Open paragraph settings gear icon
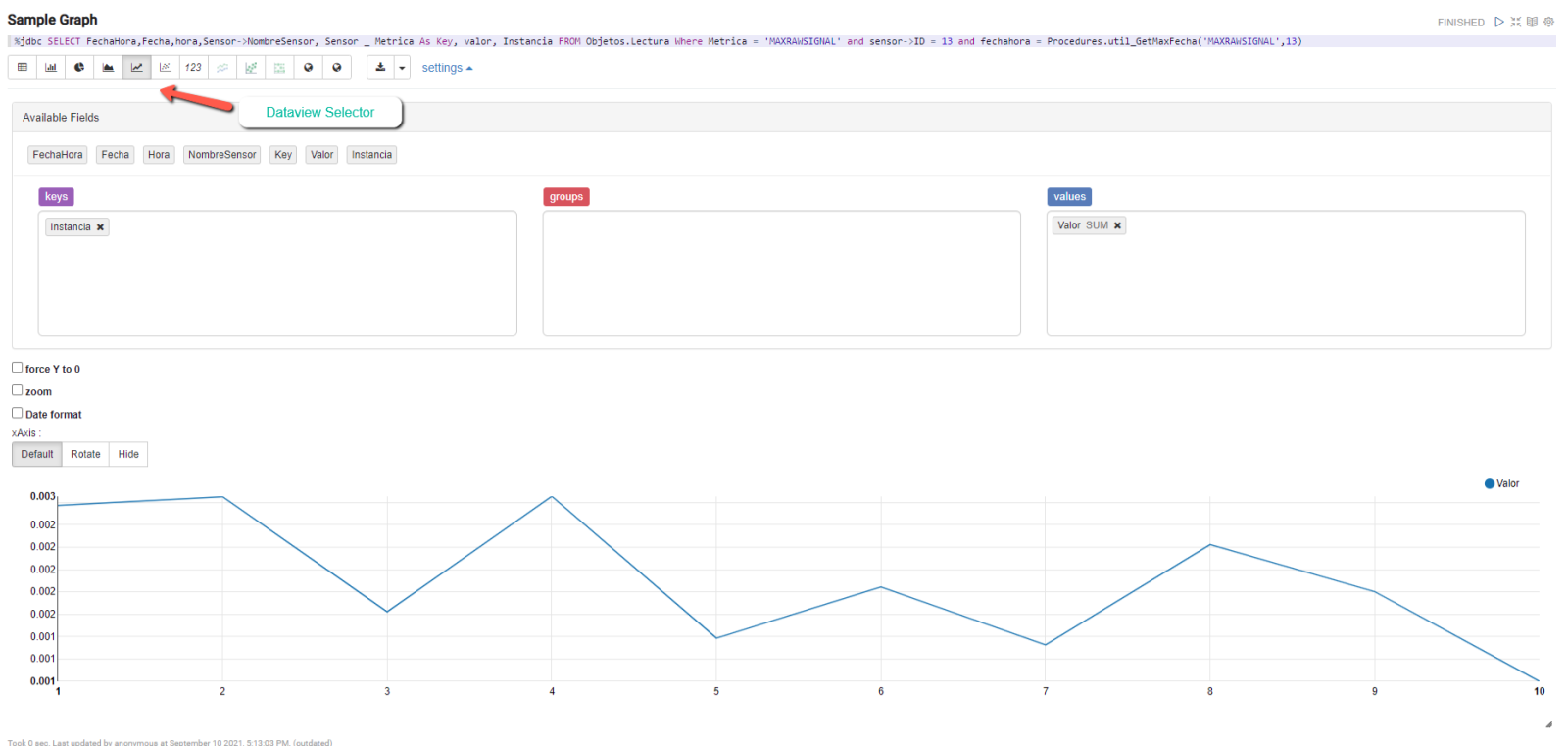Viewport: 1568px width, 746px height. (1548, 22)
